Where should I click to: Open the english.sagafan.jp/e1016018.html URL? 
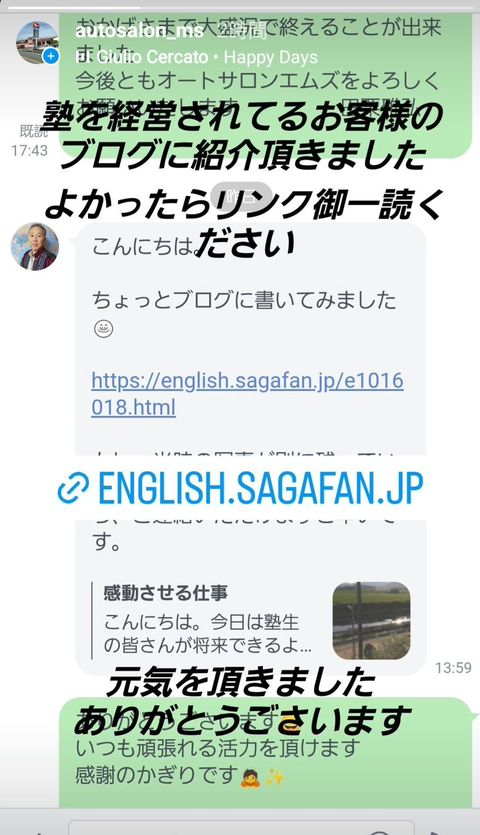tap(247, 394)
